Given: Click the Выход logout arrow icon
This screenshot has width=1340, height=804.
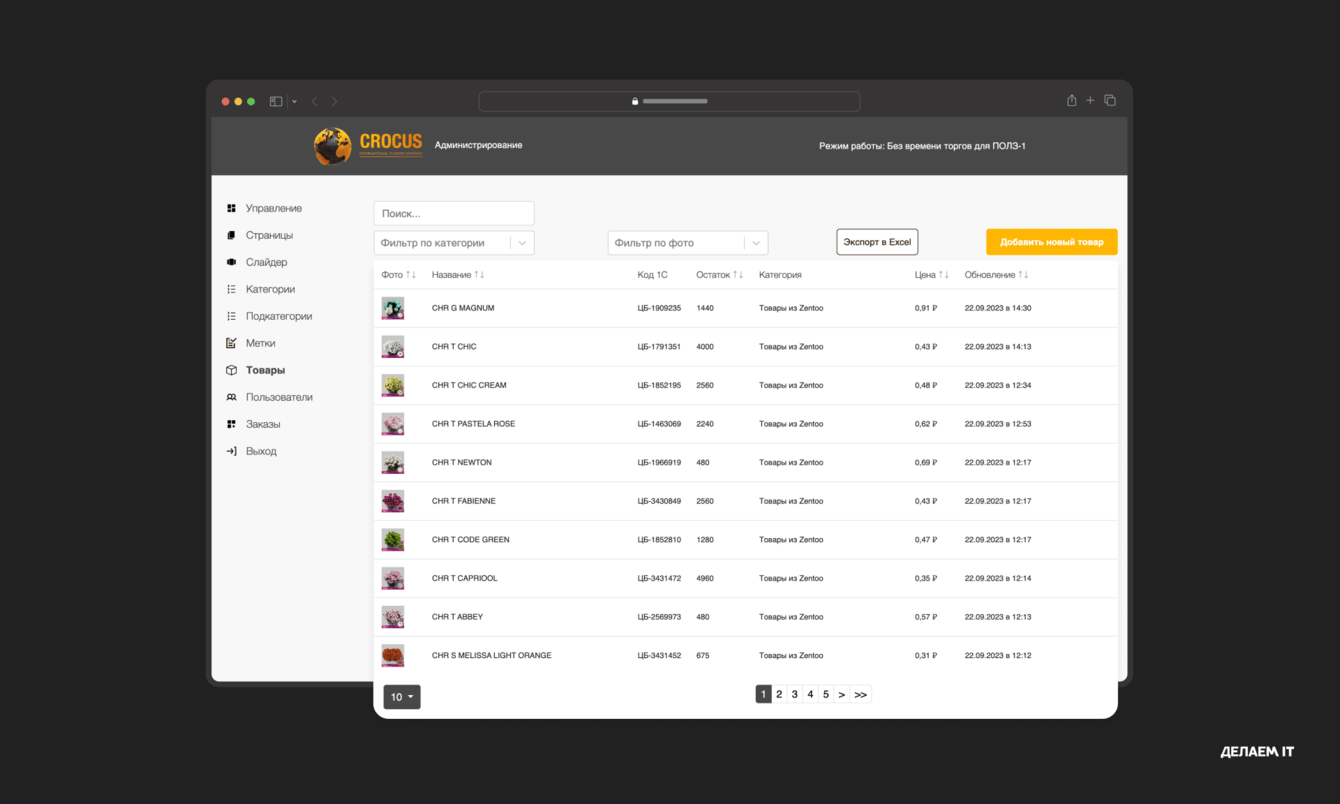Looking at the screenshot, I should (231, 451).
